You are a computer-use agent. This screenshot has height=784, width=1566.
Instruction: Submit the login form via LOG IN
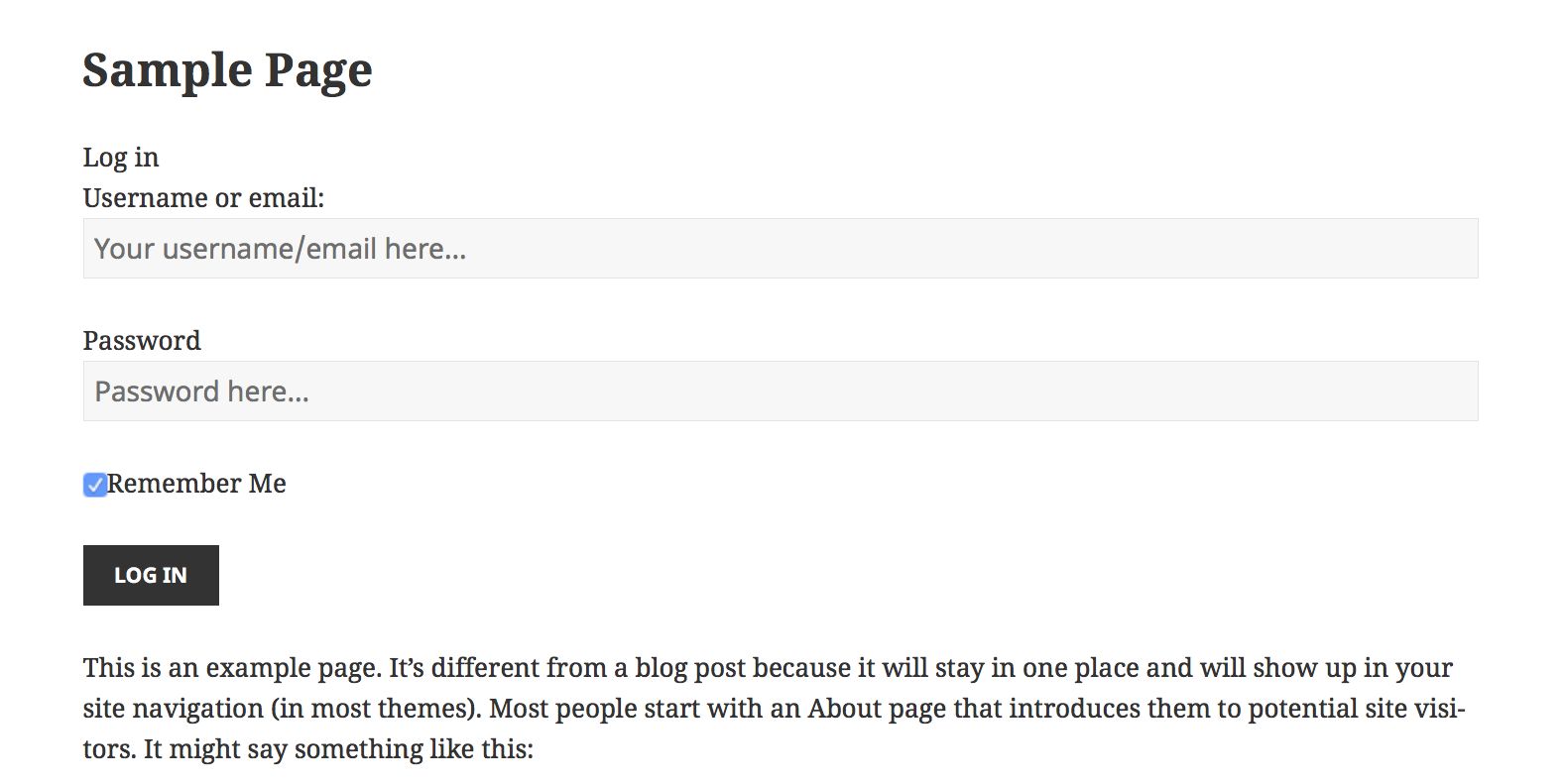pyautogui.click(x=151, y=575)
